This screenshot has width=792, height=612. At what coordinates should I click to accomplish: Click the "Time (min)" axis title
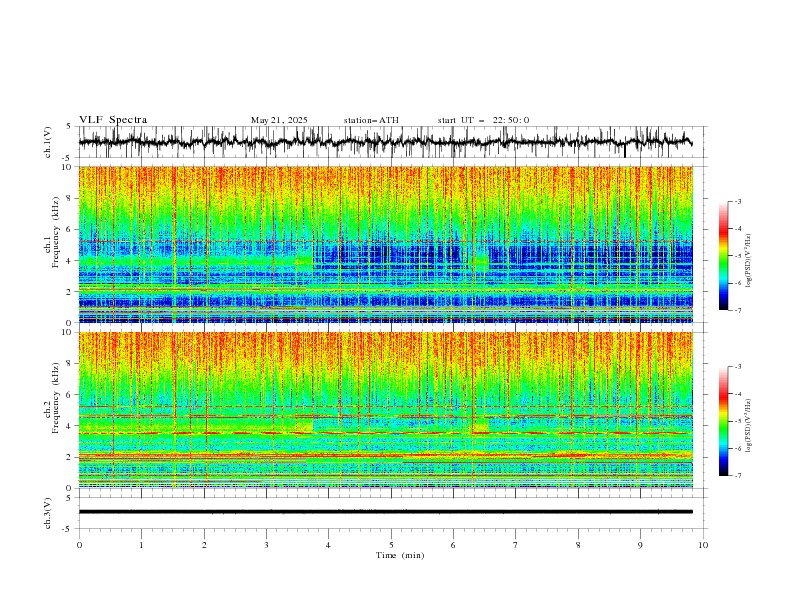[400, 555]
